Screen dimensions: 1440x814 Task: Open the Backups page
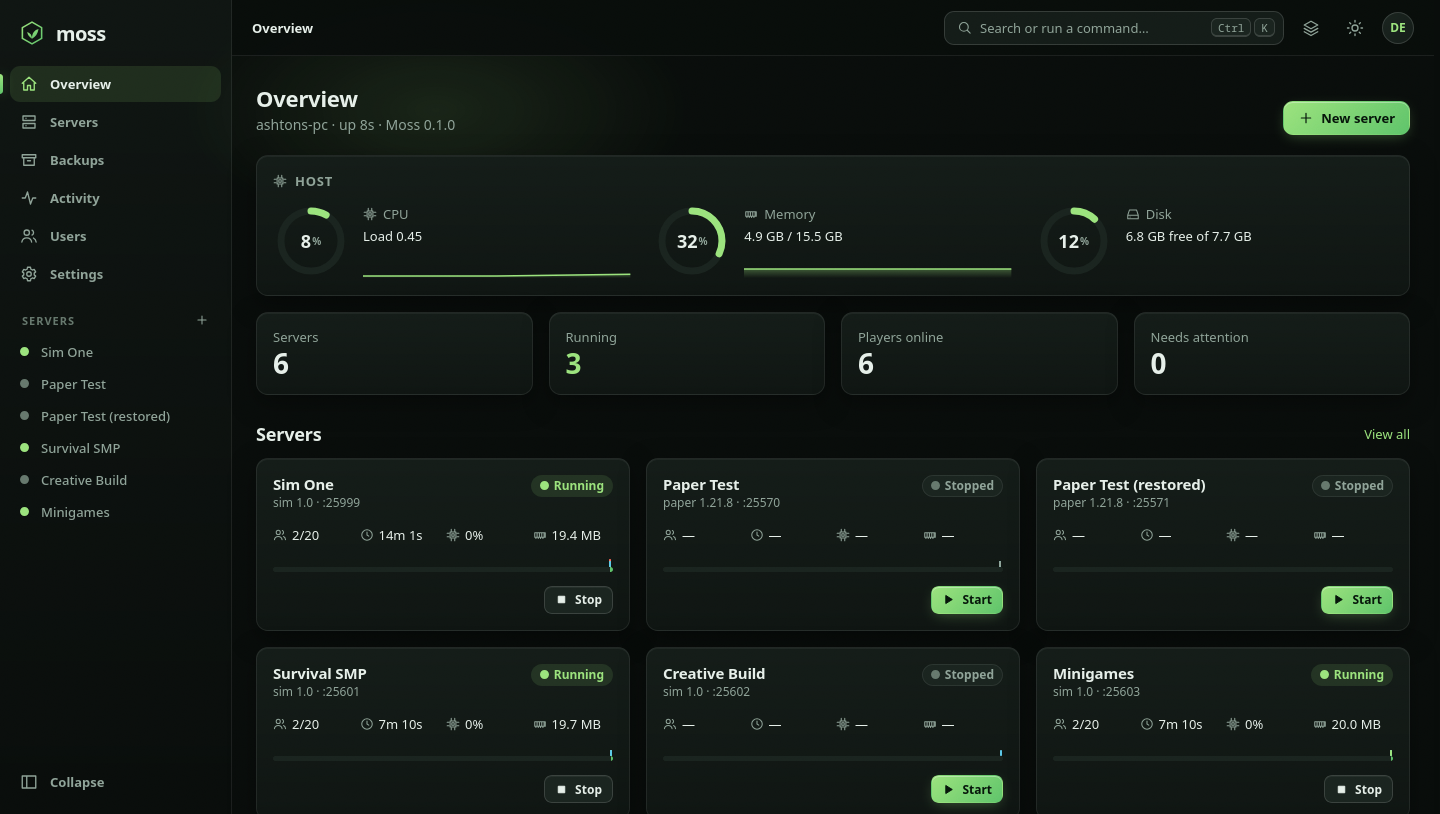(115, 160)
